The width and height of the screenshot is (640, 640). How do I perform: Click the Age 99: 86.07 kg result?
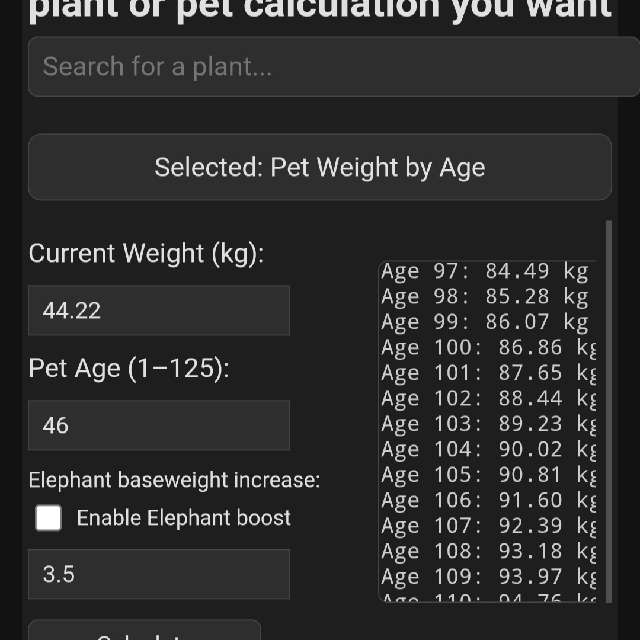[485, 323]
